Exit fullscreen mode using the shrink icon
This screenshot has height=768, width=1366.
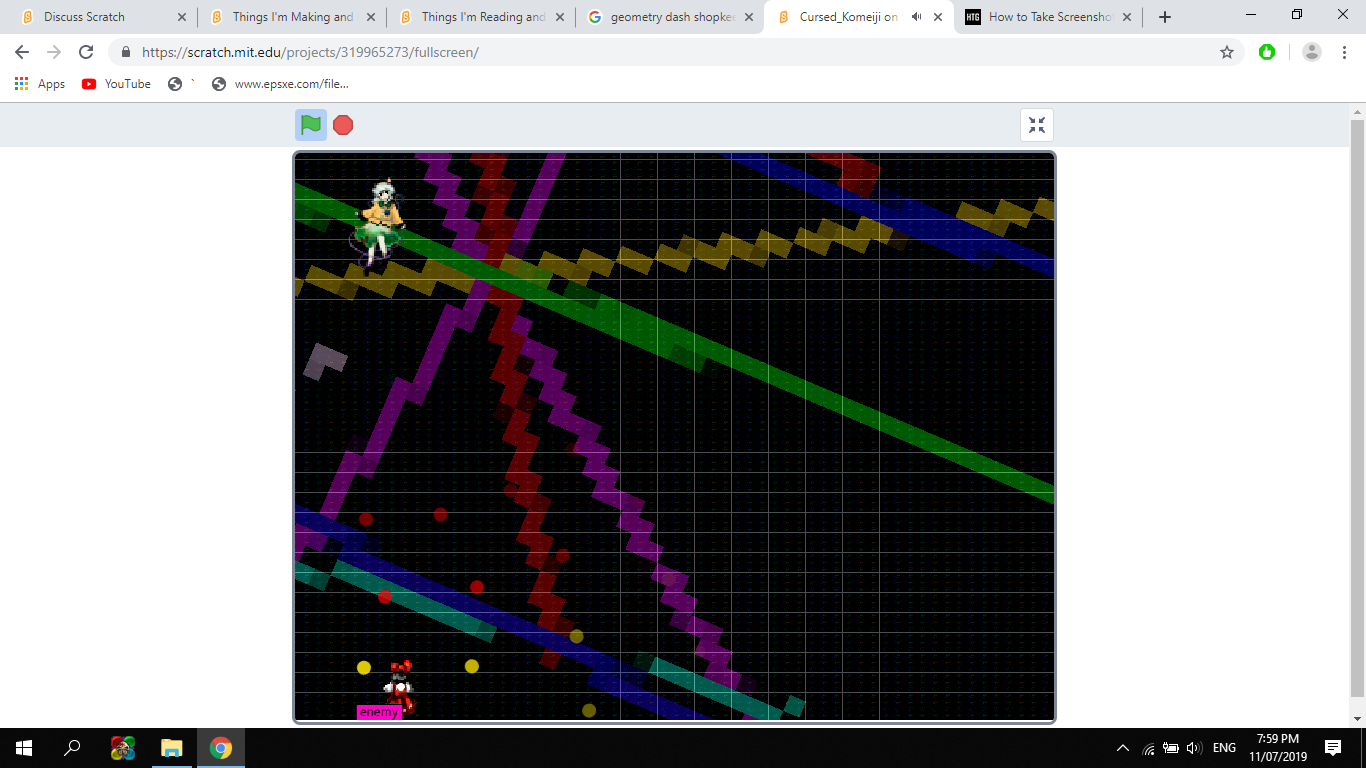coord(1037,125)
